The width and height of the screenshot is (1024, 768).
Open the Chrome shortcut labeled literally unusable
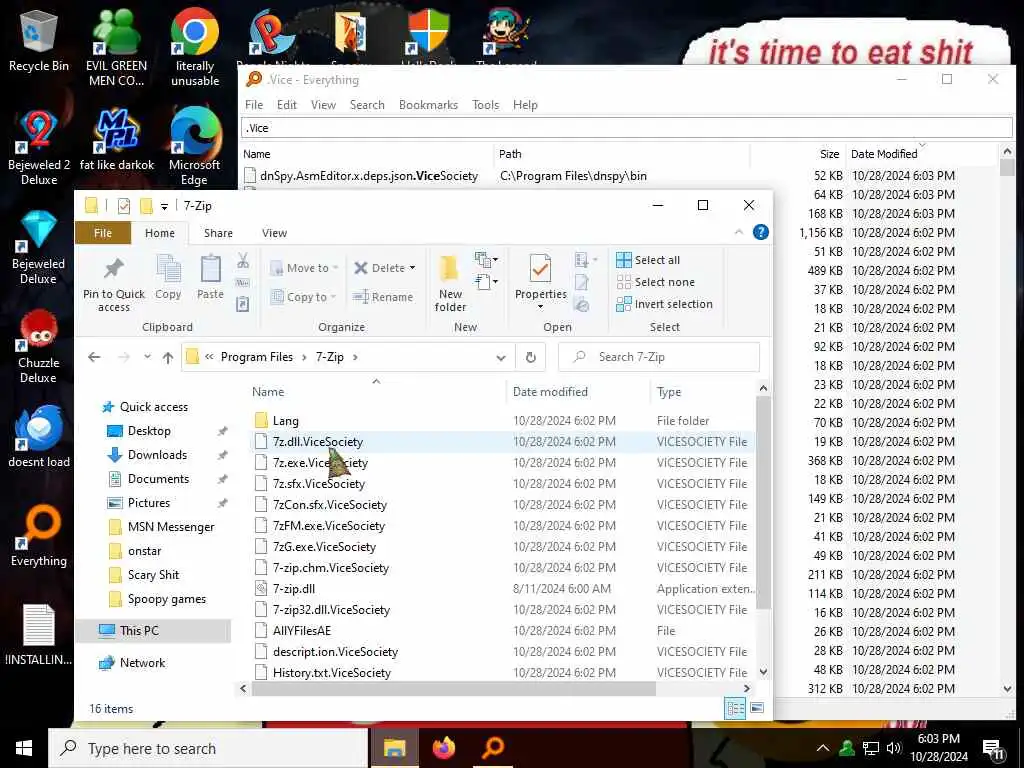point(195,47)
